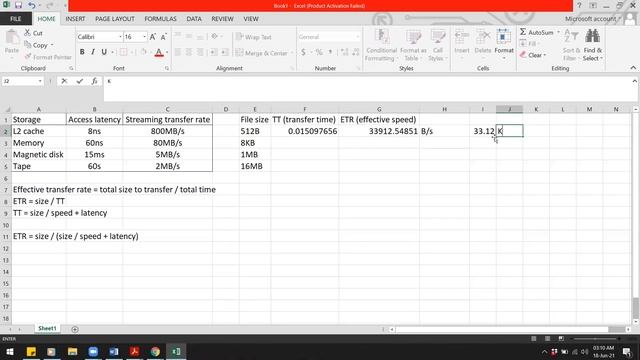Switch to the PAGE LAYOUT tab
The height and width of the screenshot is (360, 640).
click(x=115, y=19)
